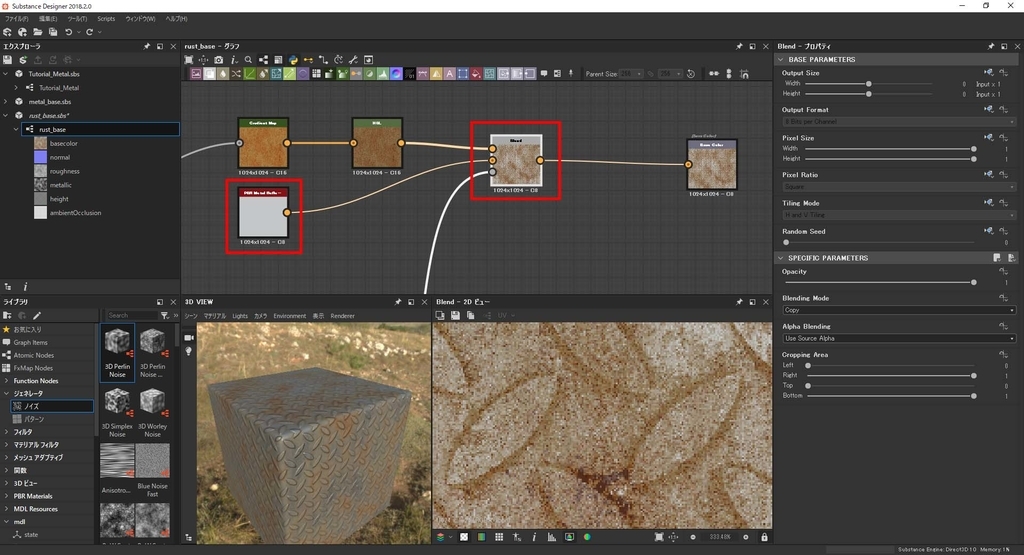Click the save image icon in 2D view

click(455, 315)
